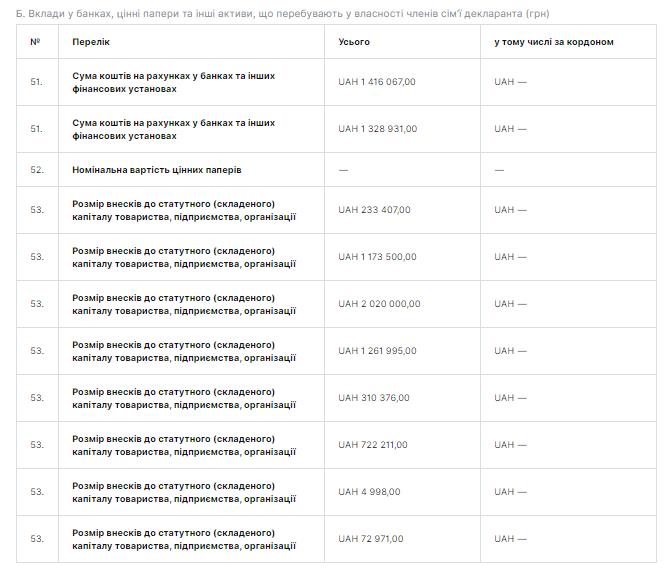Click the bank accounts label beside UAH 1 416 067,00
This screenshot has height=588, width=668.
(174, 82)
